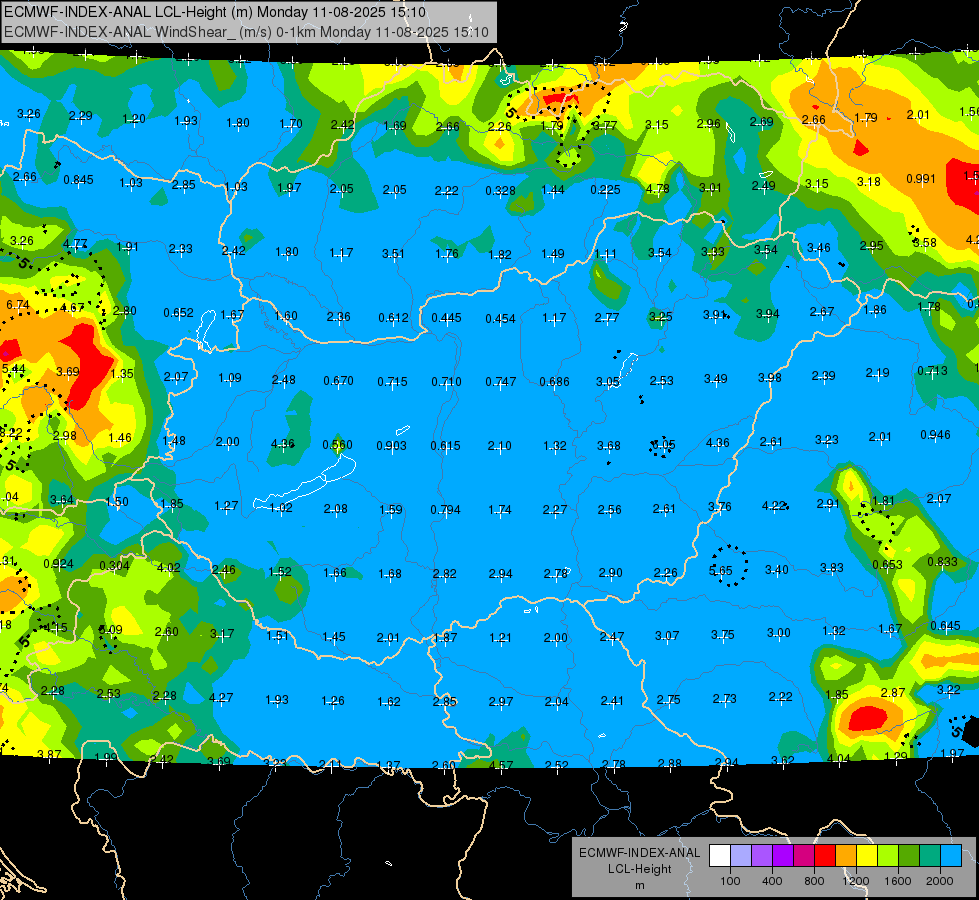
Task: Click the 1600 legend scale label
Action: pos(897,881)
